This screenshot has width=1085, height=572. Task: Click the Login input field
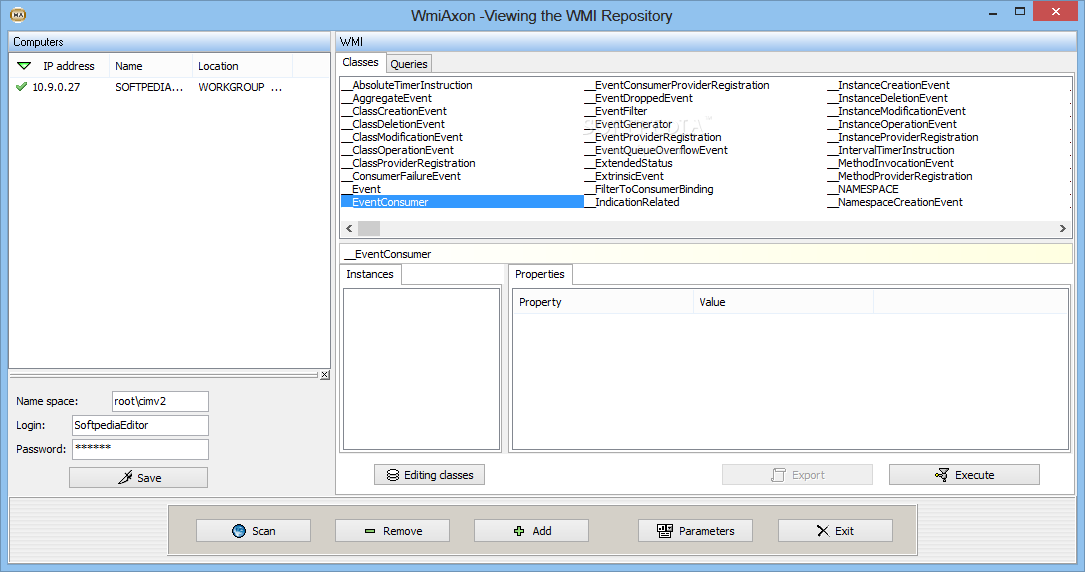point(140,425)
